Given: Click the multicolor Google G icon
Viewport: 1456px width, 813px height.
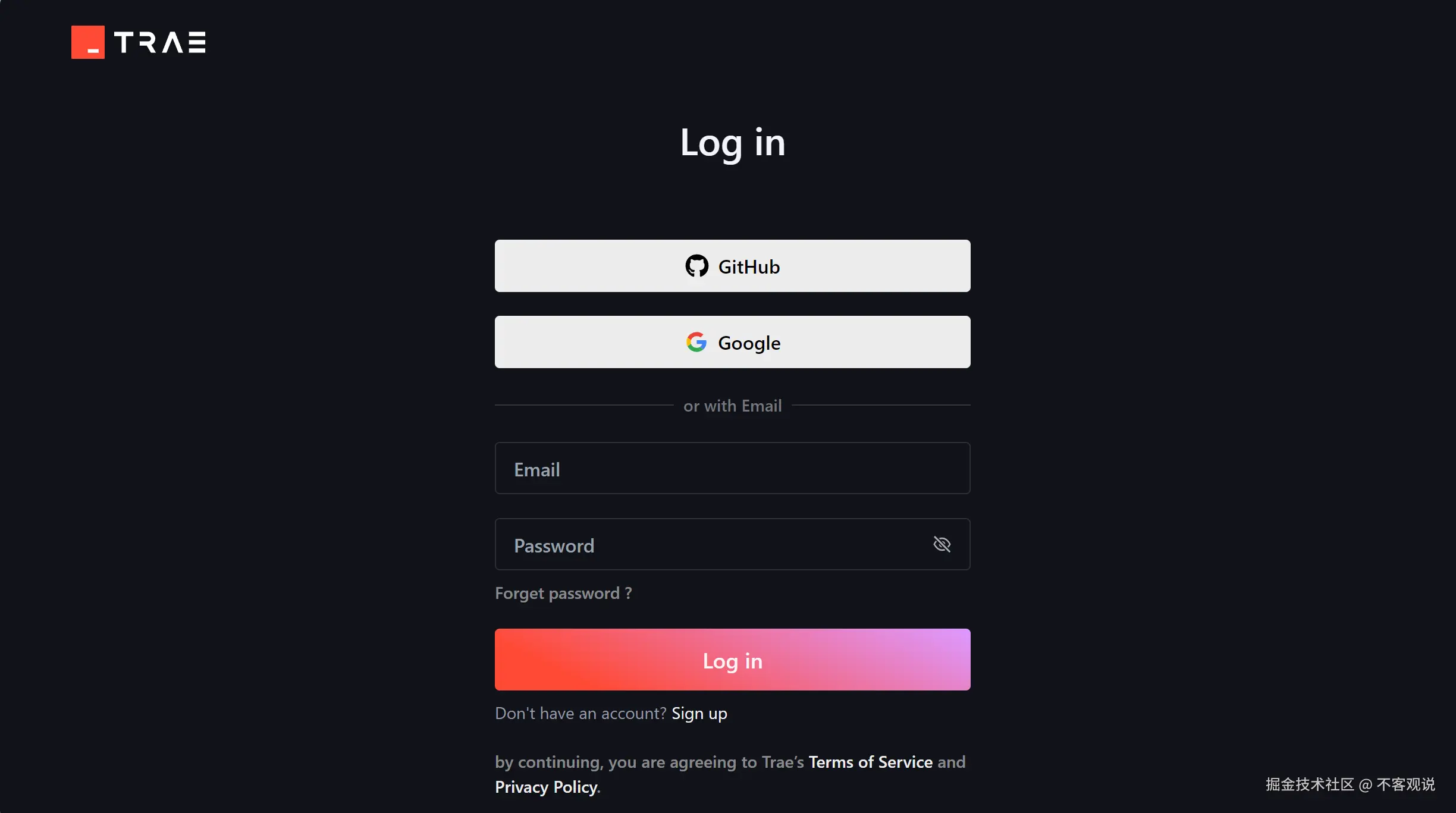Looking at the screenshot, I should coord(696,342).
